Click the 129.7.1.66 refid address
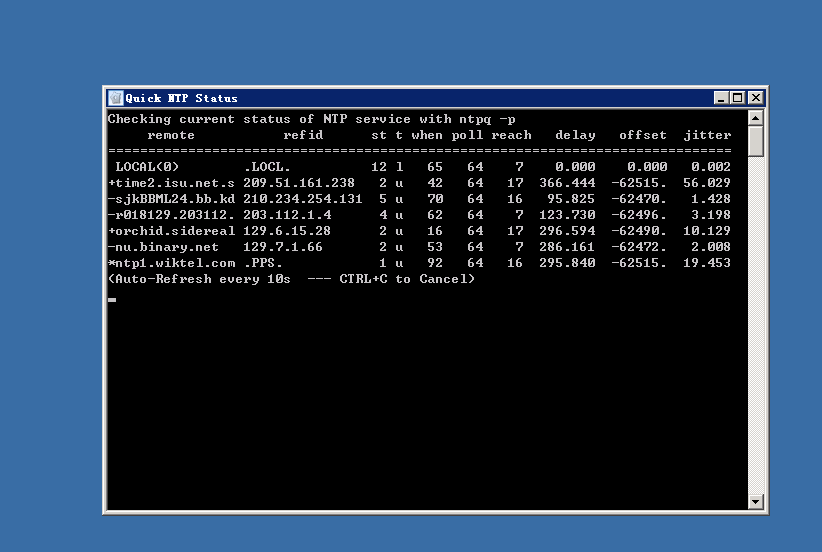Screen dimensions: 822x552 point(283,247)
